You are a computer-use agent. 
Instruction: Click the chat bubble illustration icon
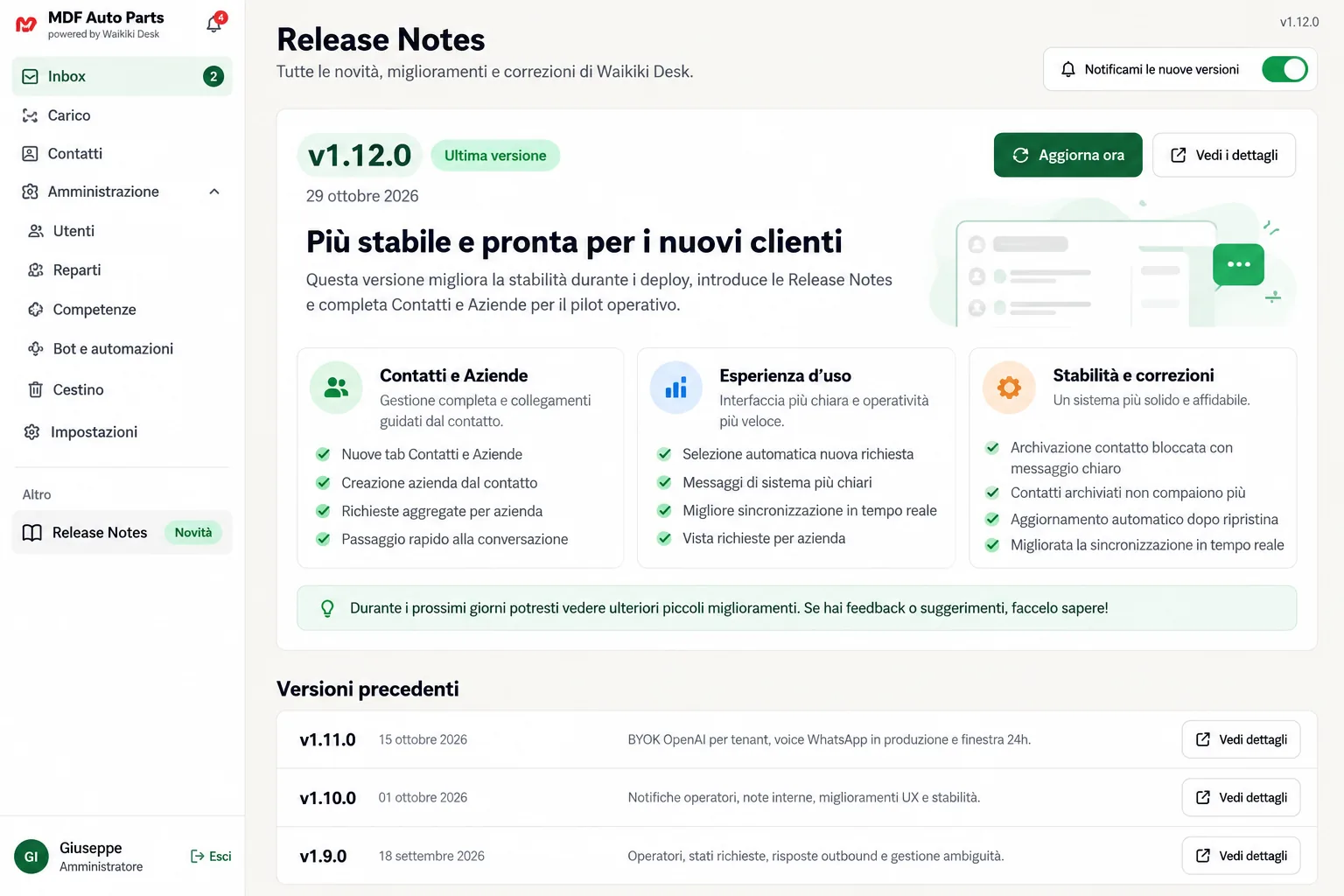coord(1238,265)
